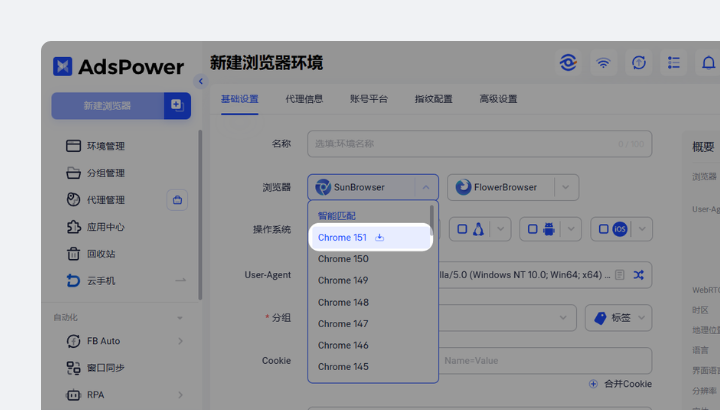The height and width of the screenshot is (410, 720).
Task: Switch to 代理信息 tab
Action: coord(304,99)
